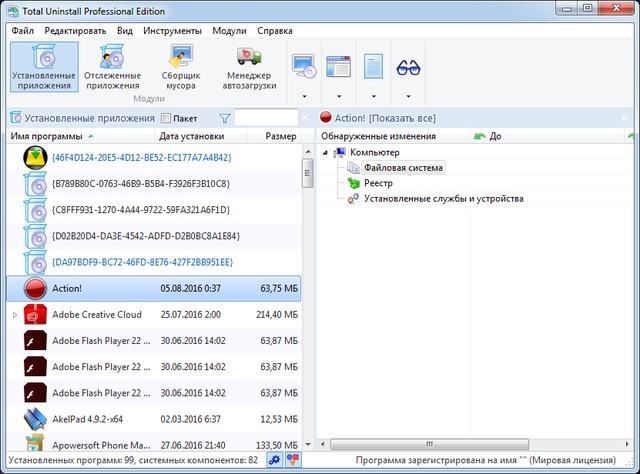Open dropdown under the binoculars icon
Image resolution: width=640 pixels, height=474 pixels.
click(409, 97)
